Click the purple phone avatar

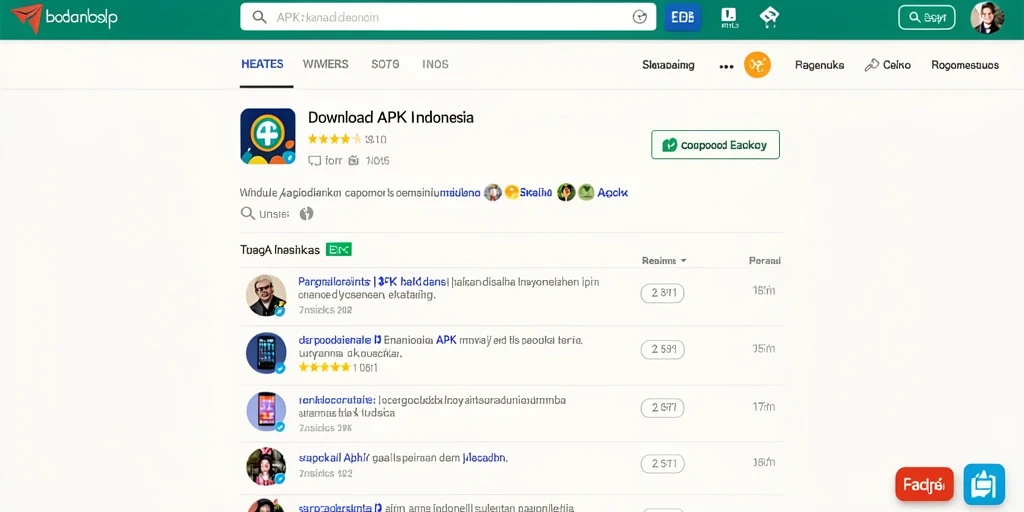tap(266, 411)
